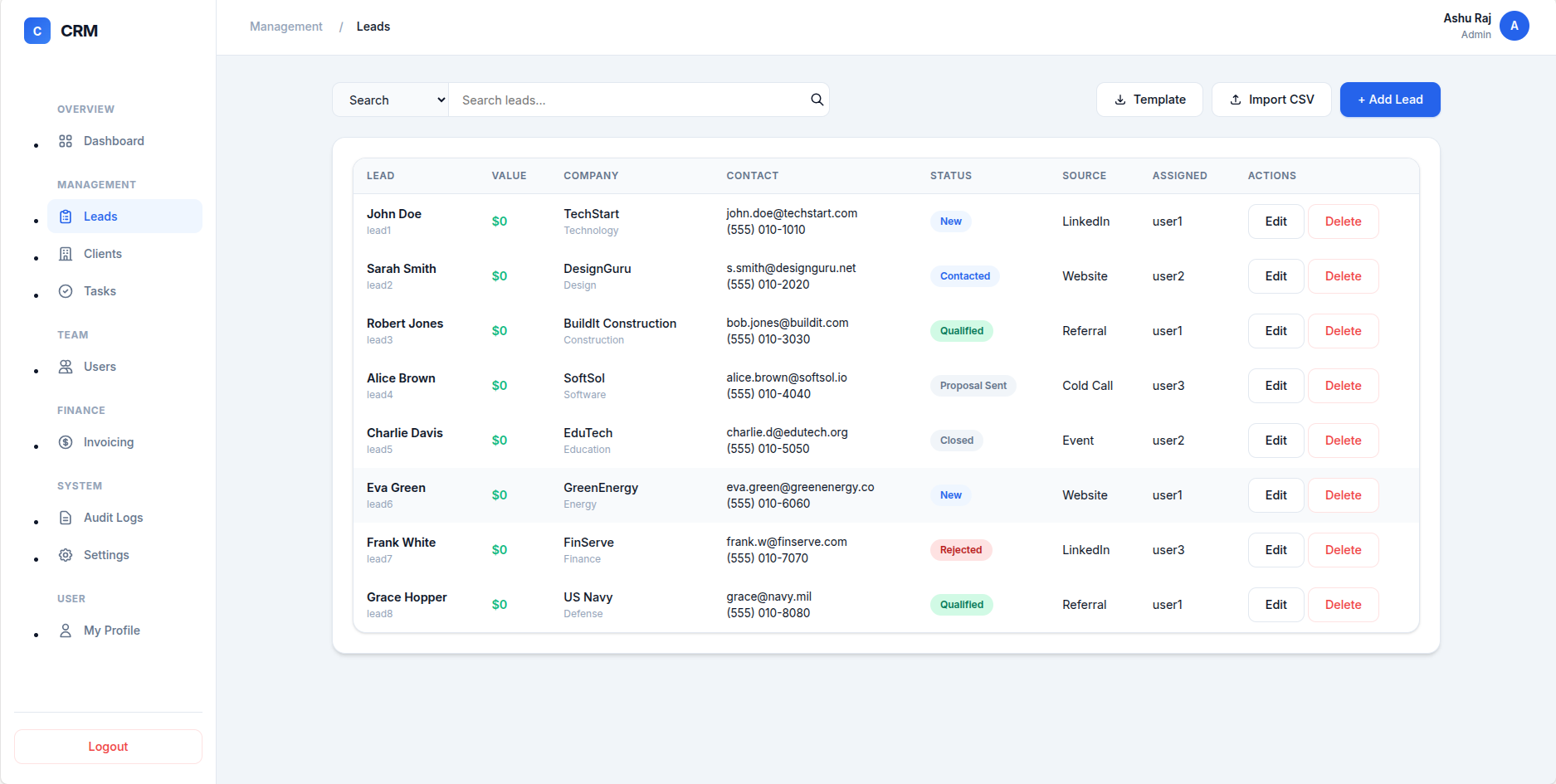This screenshot has height=784, width=1556.
Task: Click the Logout button
Action: click(x=107, y=746)
